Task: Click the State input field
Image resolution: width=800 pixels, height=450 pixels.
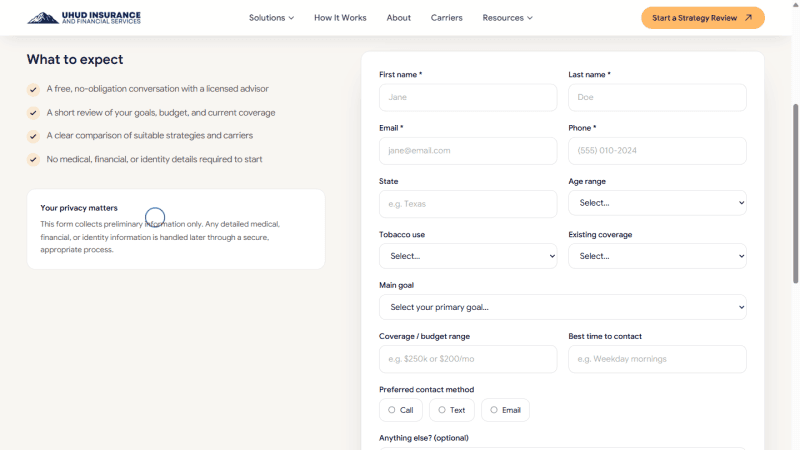Action: [468, 204]
